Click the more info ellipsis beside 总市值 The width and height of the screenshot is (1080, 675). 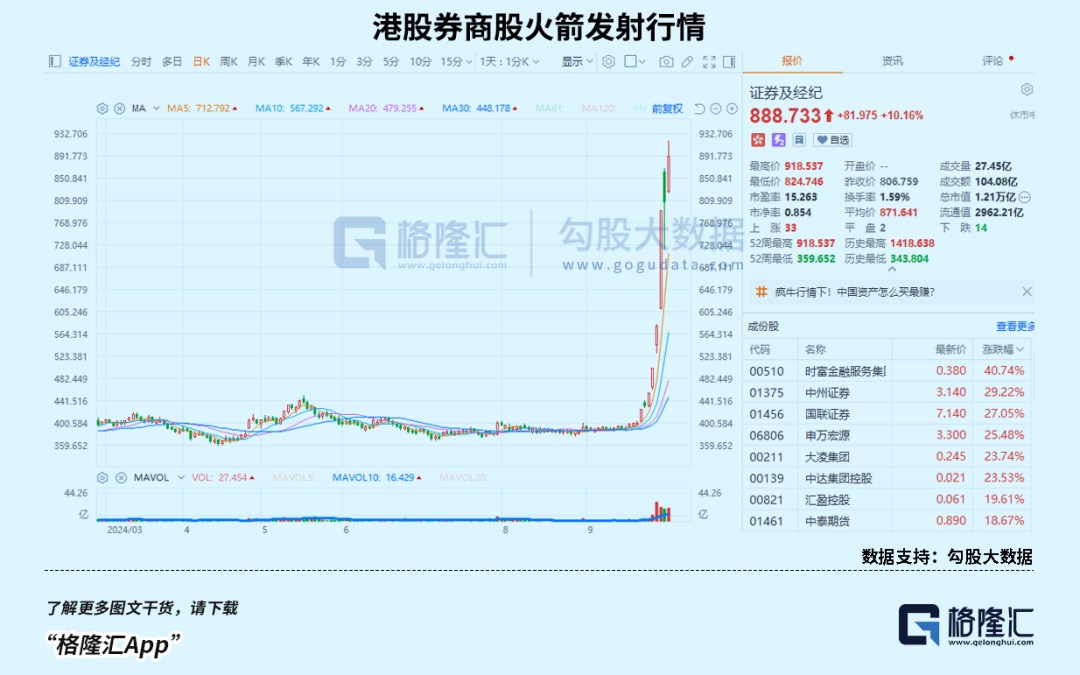click(x=1025, y=197)
